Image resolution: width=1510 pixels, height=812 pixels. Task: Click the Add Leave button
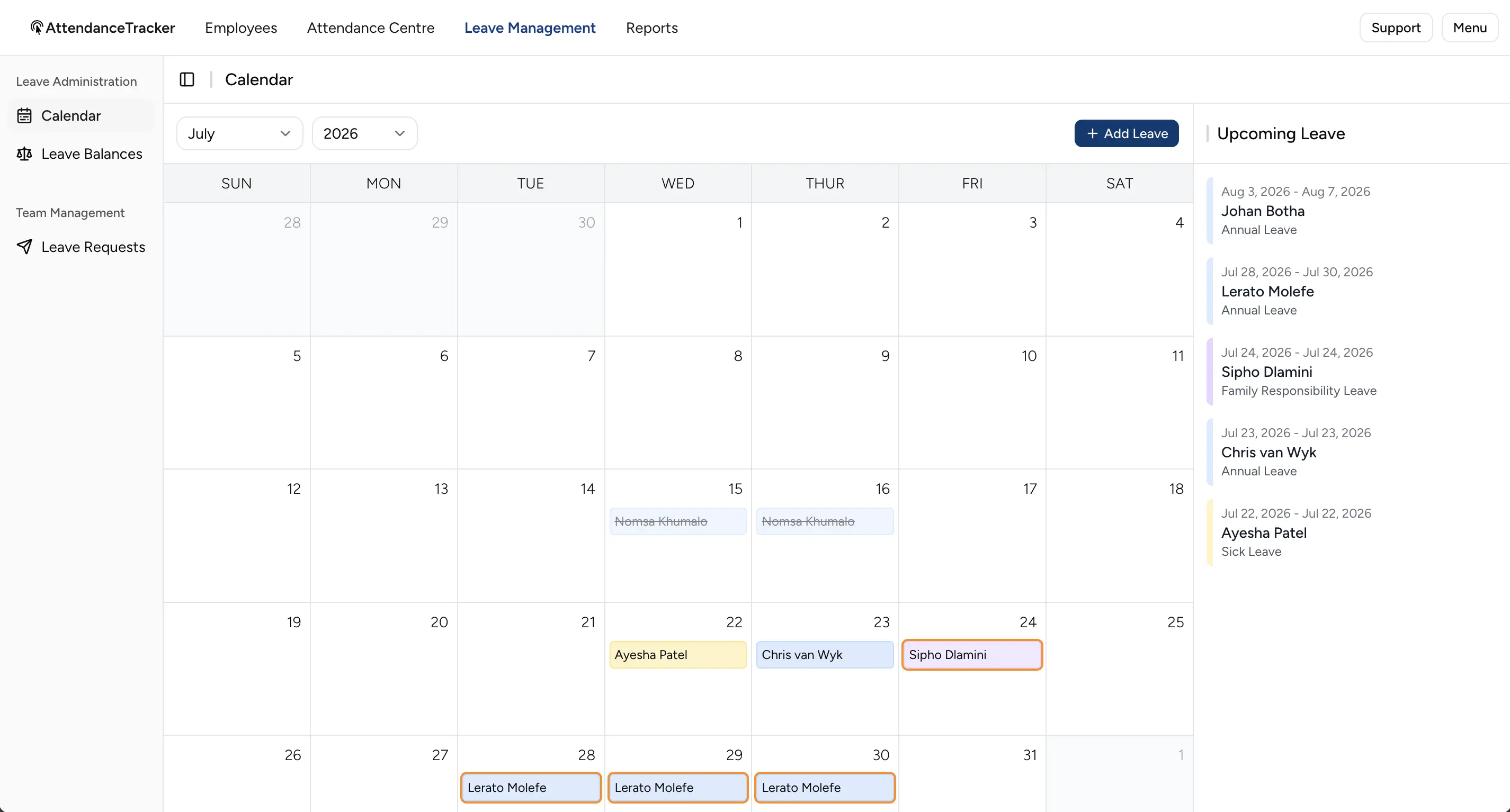1126,133
